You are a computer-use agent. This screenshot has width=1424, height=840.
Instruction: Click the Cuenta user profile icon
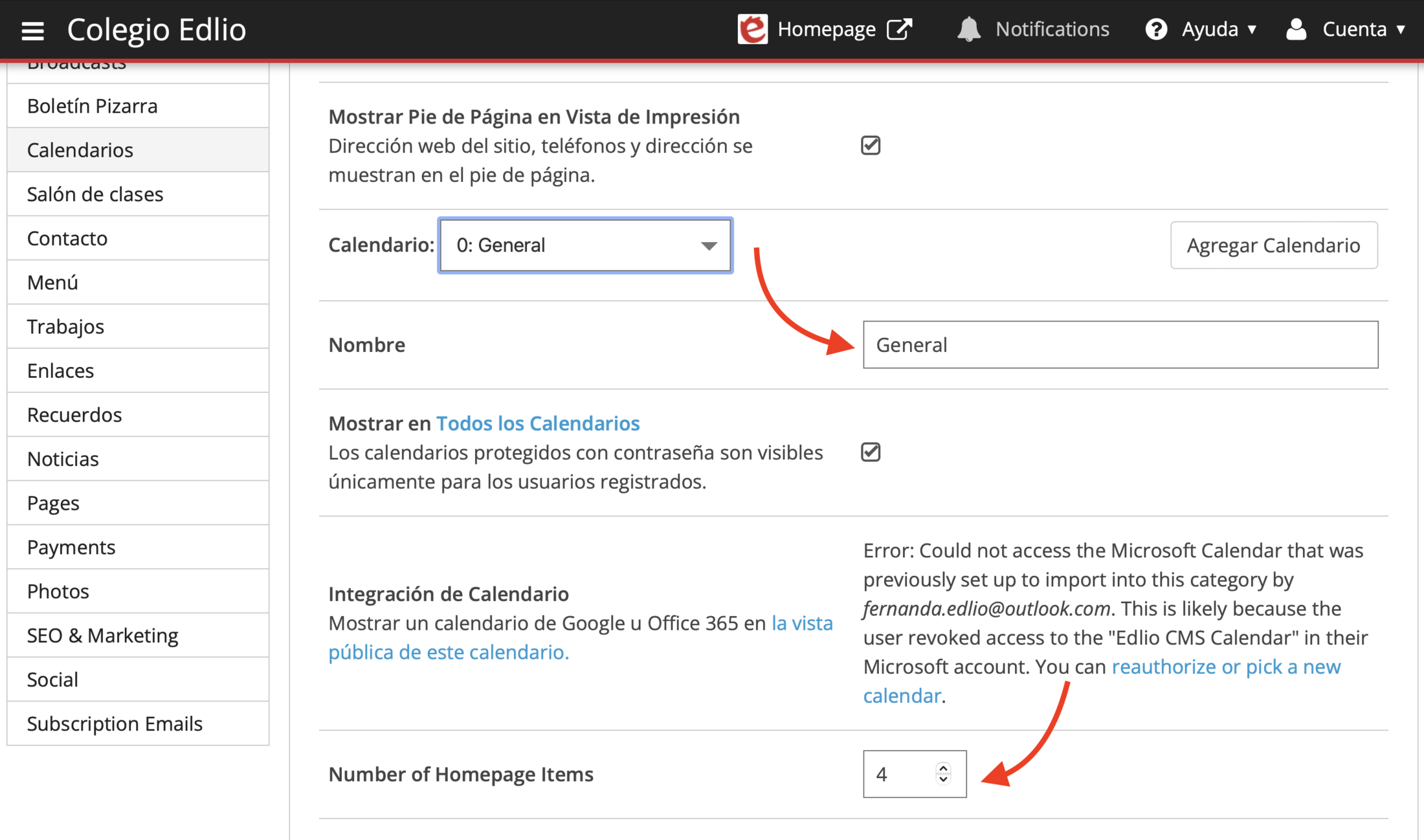[x=1296, y=29]
